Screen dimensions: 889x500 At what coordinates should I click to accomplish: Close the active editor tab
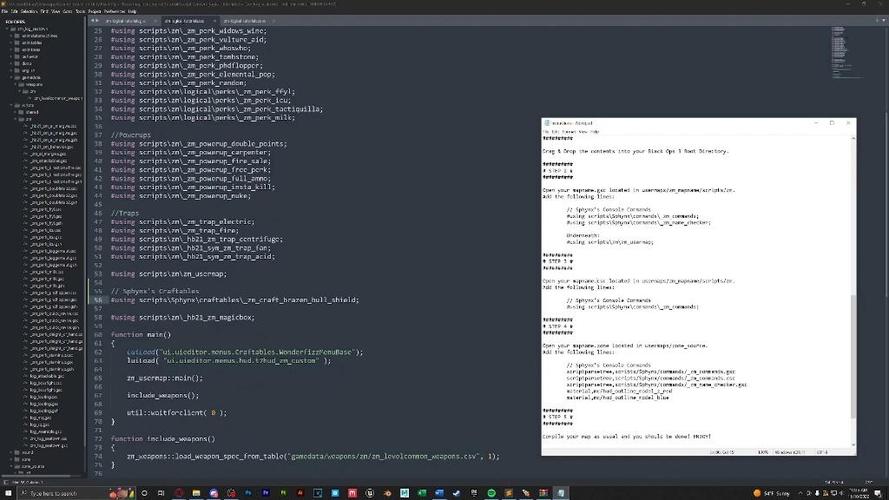[214, 21]
